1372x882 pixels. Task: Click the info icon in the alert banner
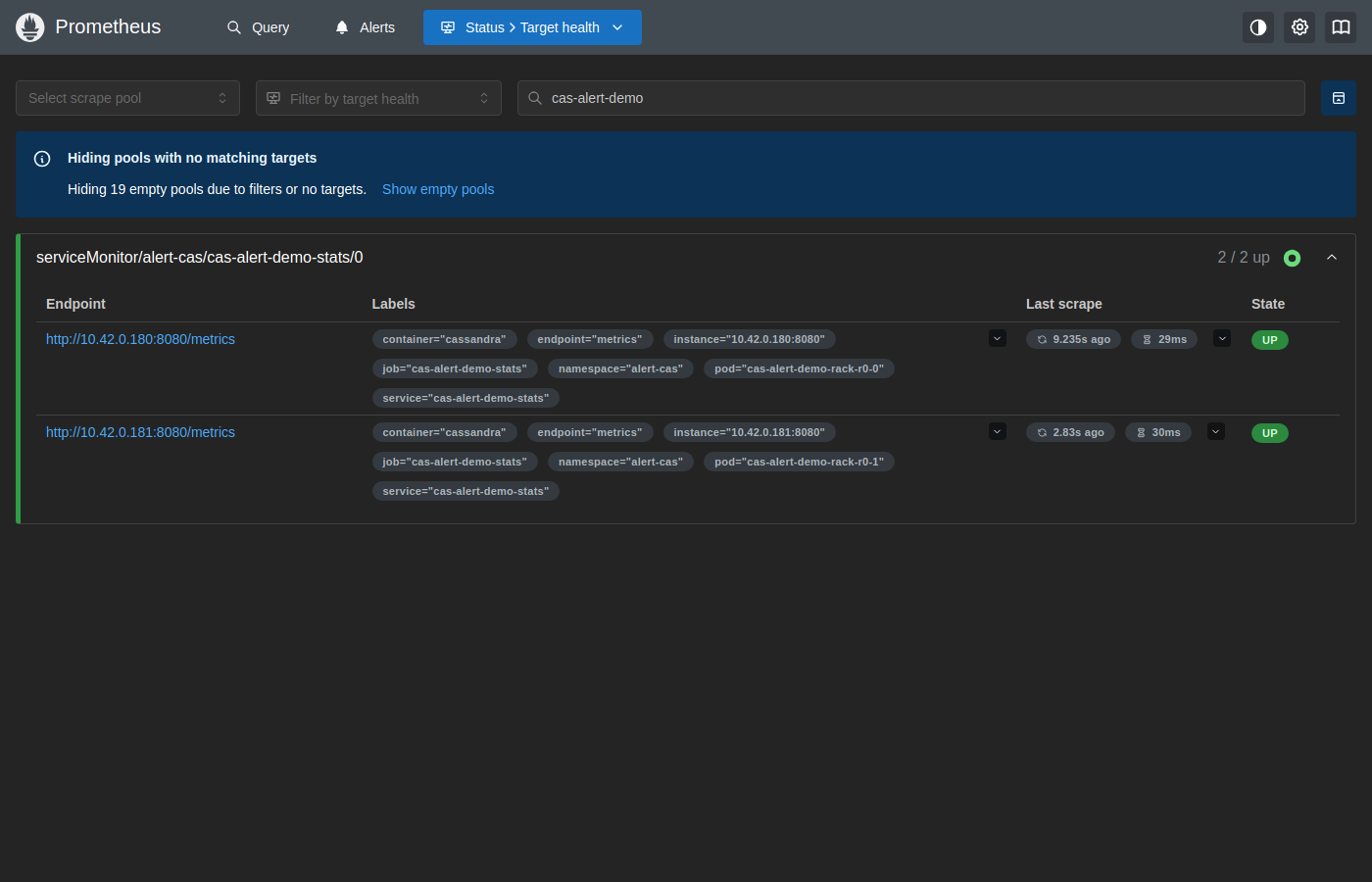pos(42,159)
